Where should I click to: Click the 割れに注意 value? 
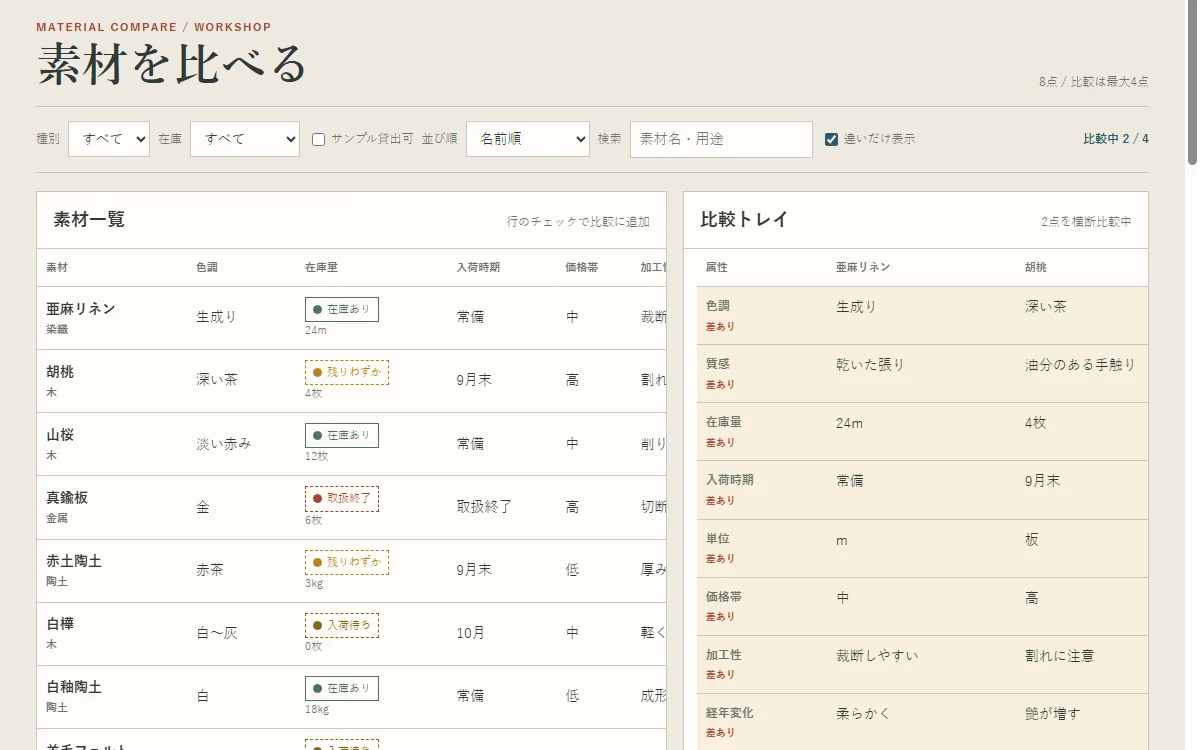tap(1060, 656)
